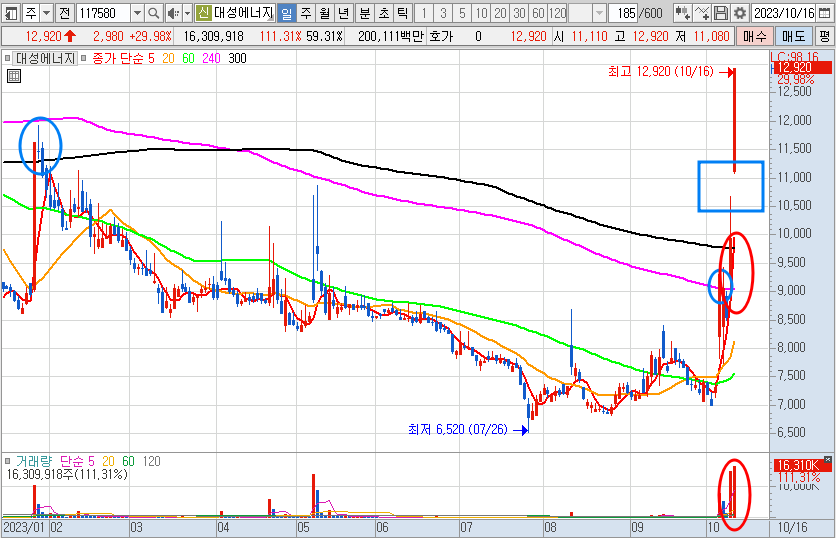This screenshot has height=538, width=836.
Task: Click the 평 button
Action: point(825,36)
